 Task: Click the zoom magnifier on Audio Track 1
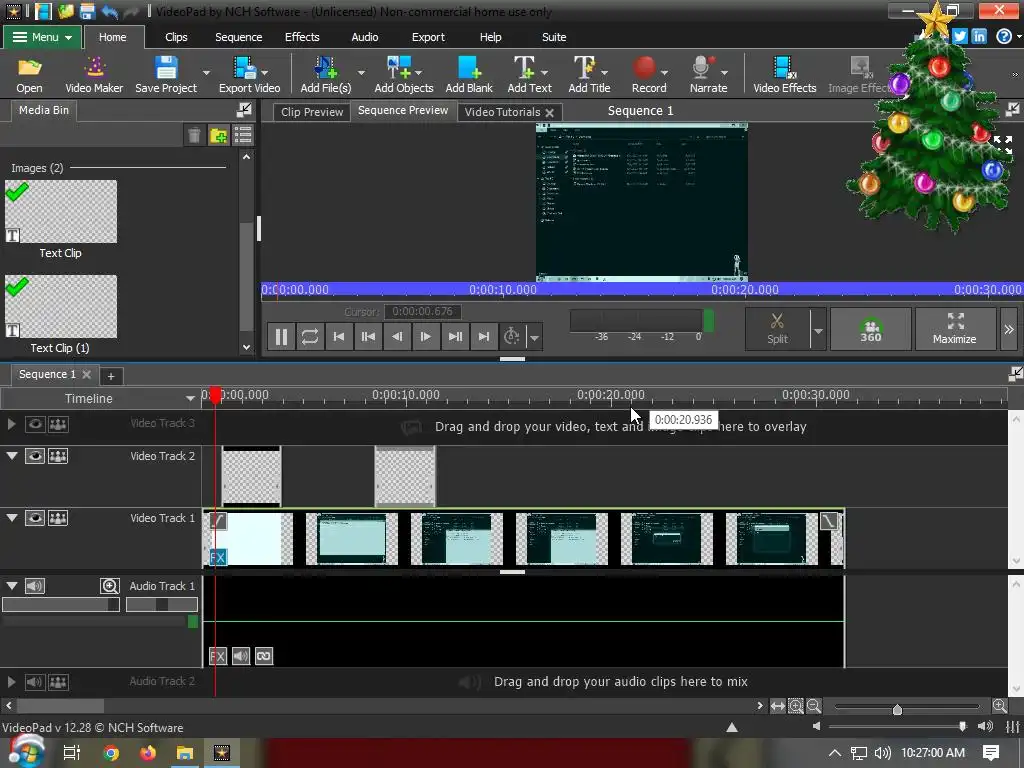(110, 586)
